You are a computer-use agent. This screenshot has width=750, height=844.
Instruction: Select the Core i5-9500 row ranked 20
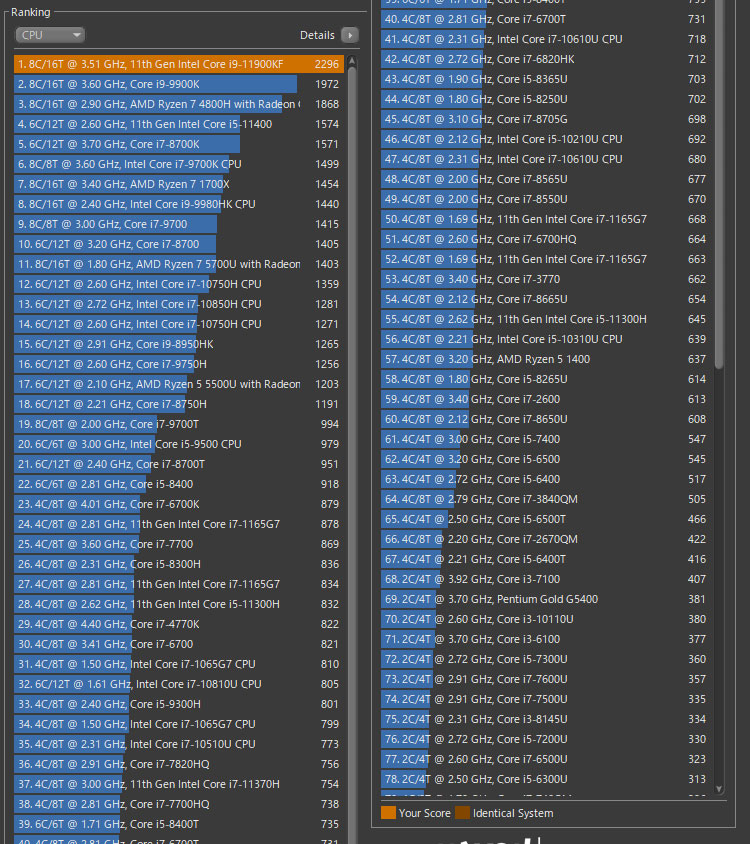tap(179, 444)
